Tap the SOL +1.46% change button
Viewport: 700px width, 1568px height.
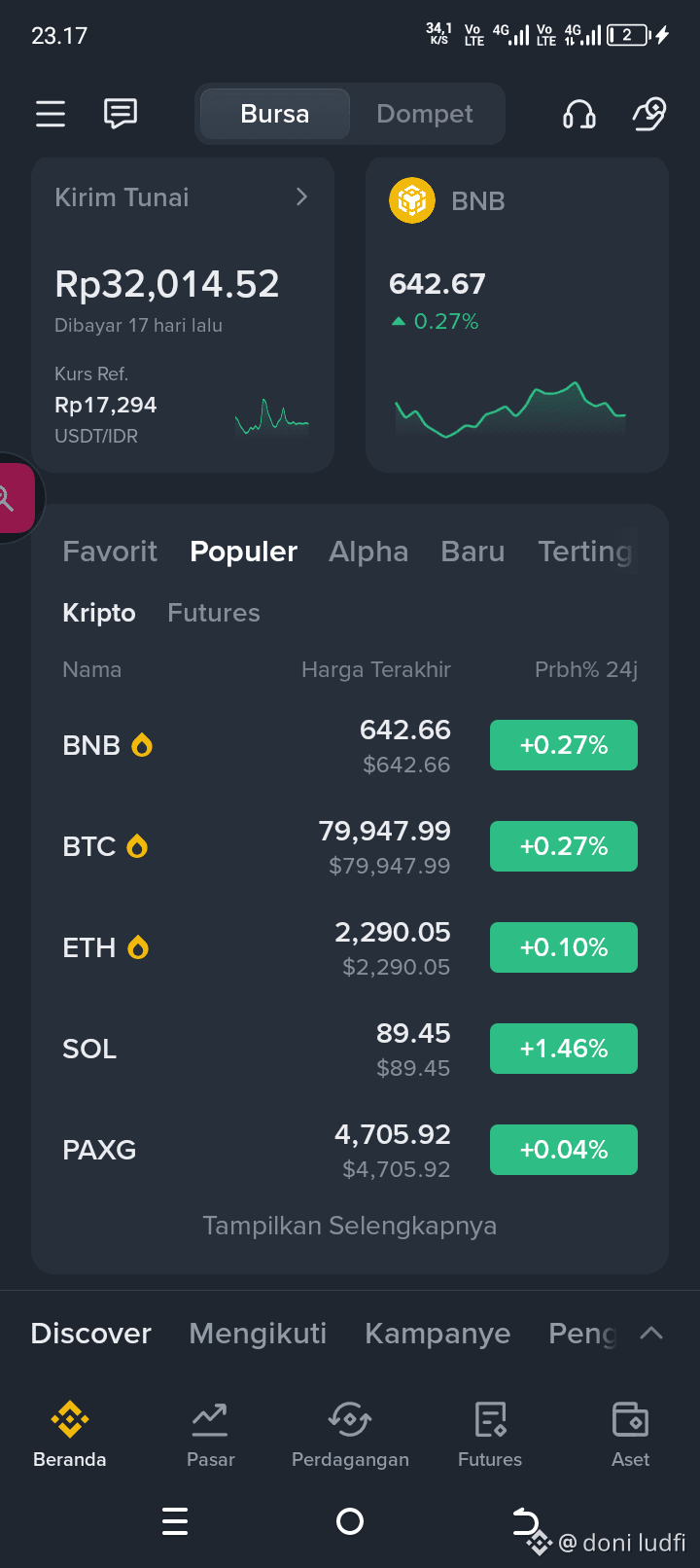[x=564, y=1049]
